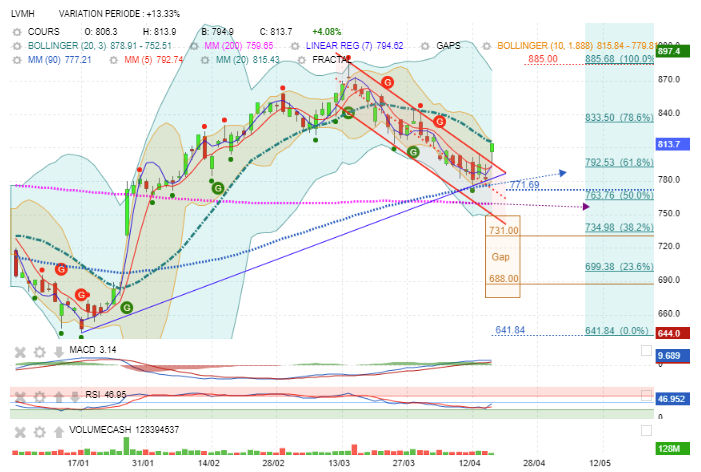Click the 771.69 trendline value label
701x472 pixels.
pyautogui.click(x=524, y=185)
